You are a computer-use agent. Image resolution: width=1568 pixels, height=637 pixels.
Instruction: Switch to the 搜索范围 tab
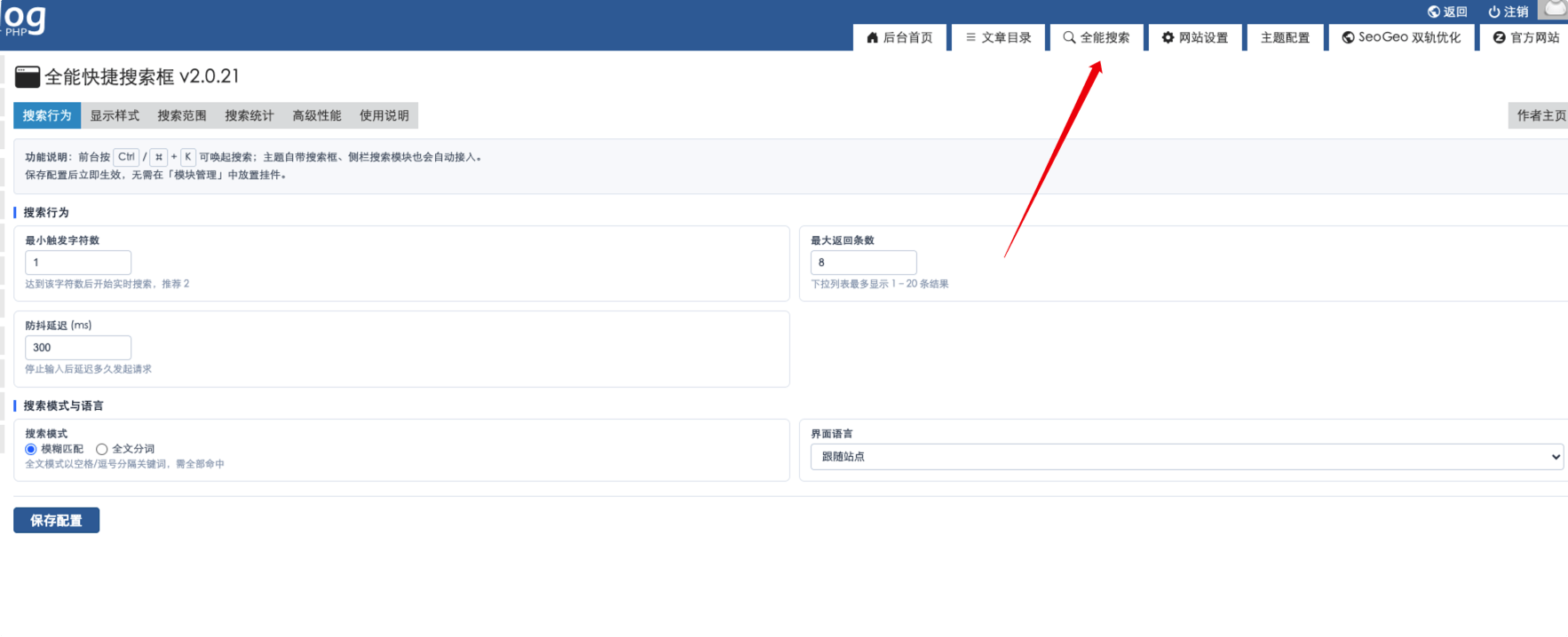(182, 115)
